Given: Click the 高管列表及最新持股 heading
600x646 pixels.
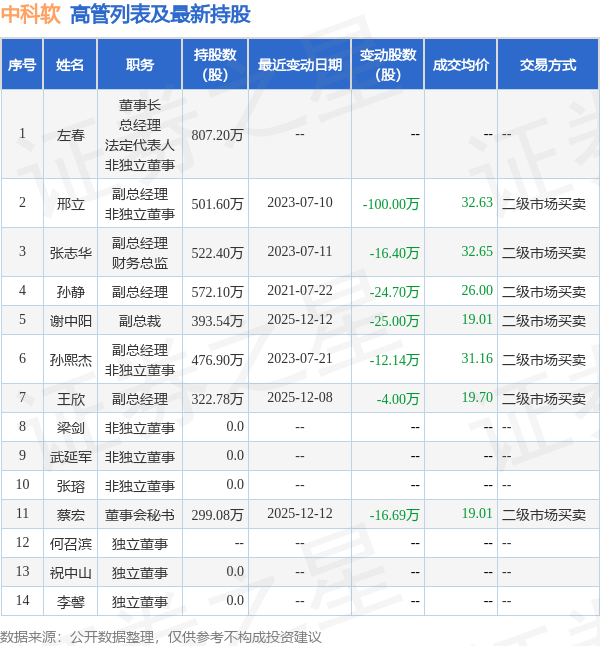Looking at the screenshot, I should (160, 14).
